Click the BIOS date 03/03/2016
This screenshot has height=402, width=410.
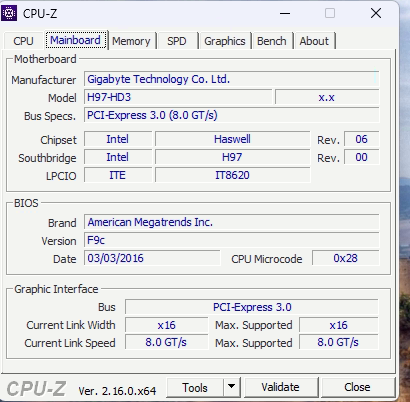pyautogui.click(x=152, y=258)
